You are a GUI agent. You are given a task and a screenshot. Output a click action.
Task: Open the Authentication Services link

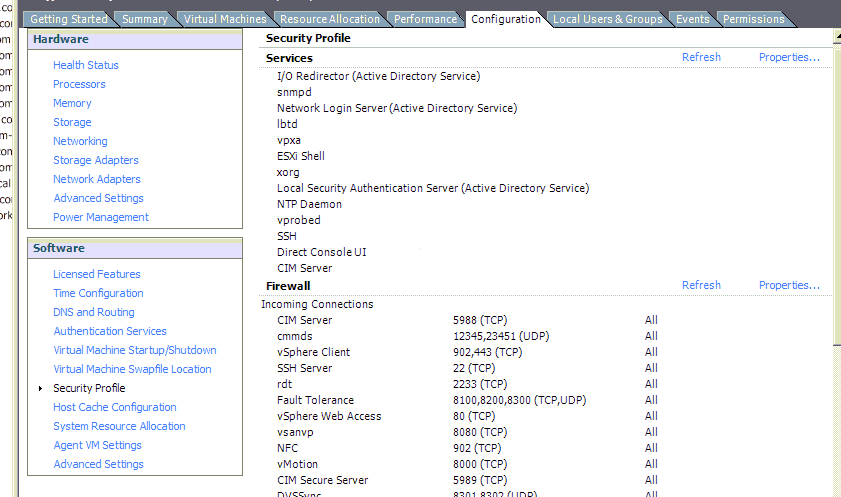point(110,331)
